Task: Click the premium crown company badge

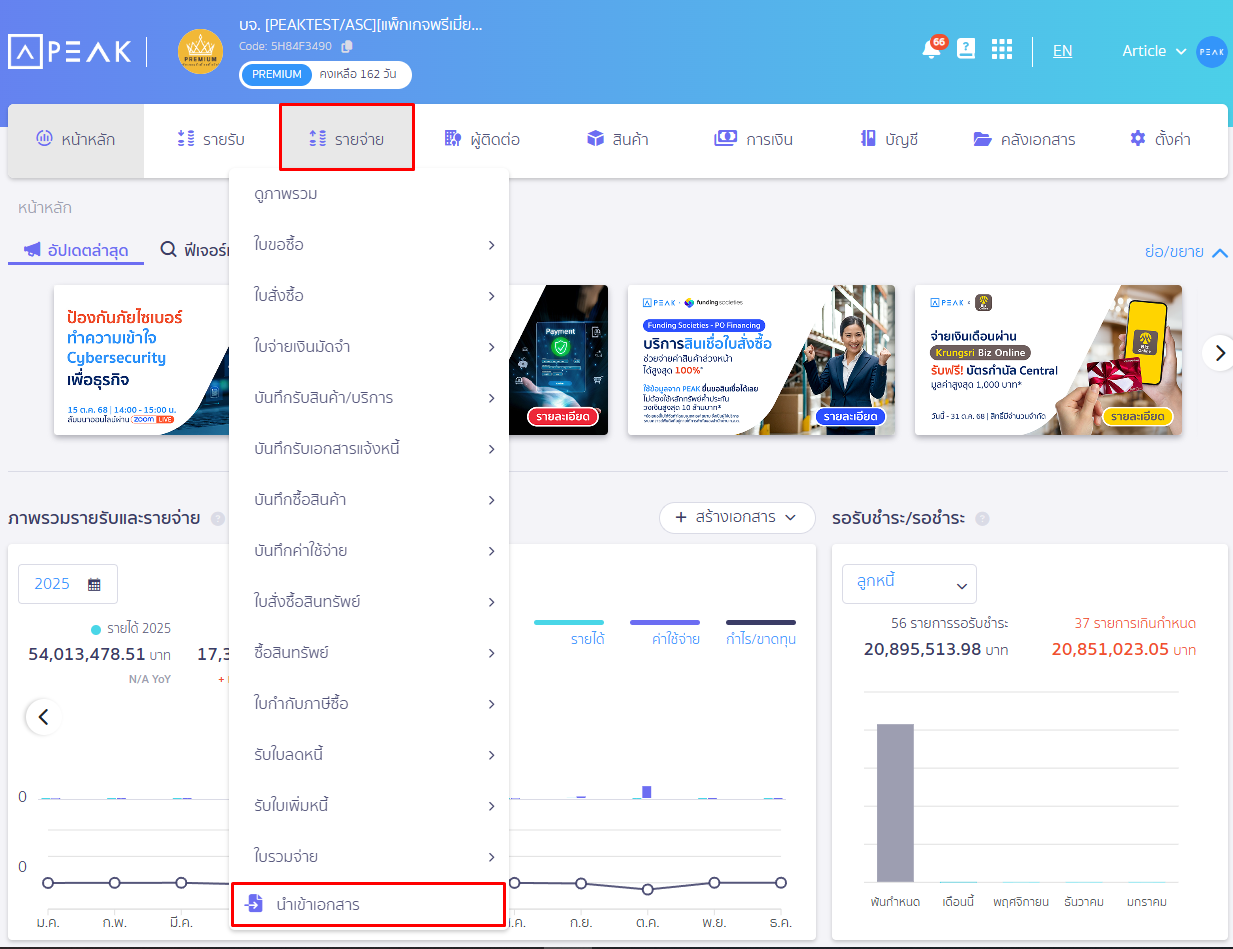Action: pos(201,52)
